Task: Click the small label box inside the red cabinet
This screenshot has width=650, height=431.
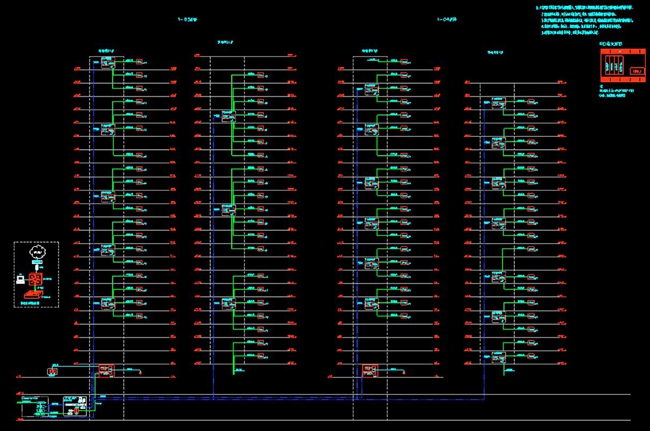Action: click(x=635, y=72)
